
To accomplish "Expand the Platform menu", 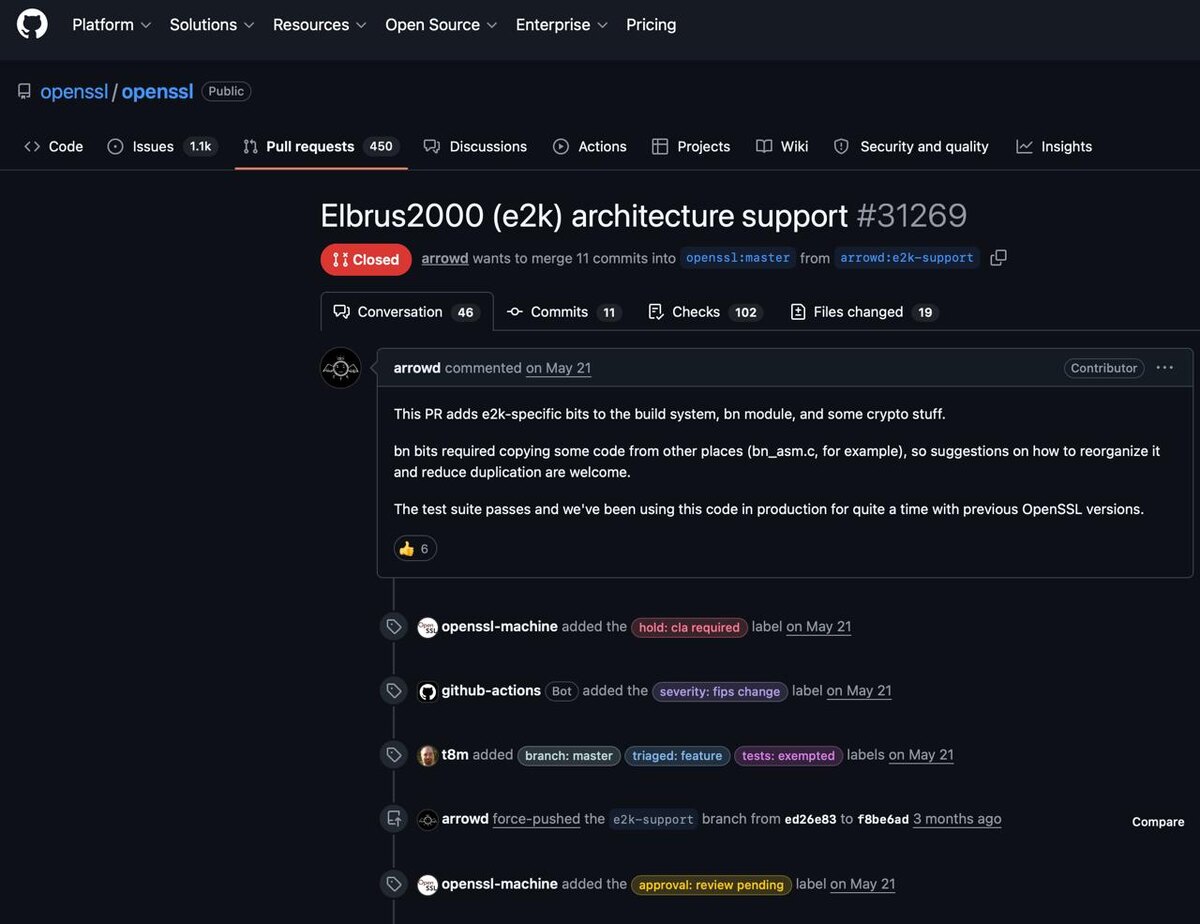I will (112, 24).
